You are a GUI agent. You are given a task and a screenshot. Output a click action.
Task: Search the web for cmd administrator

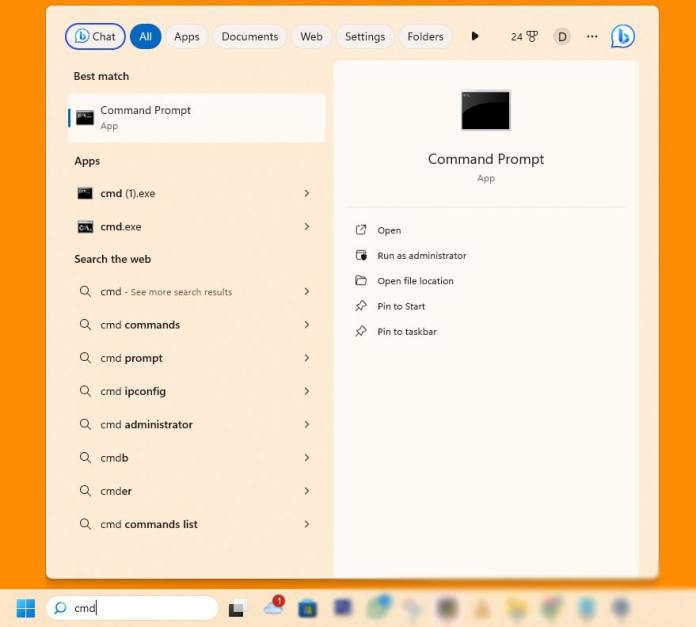pos(197,425)
